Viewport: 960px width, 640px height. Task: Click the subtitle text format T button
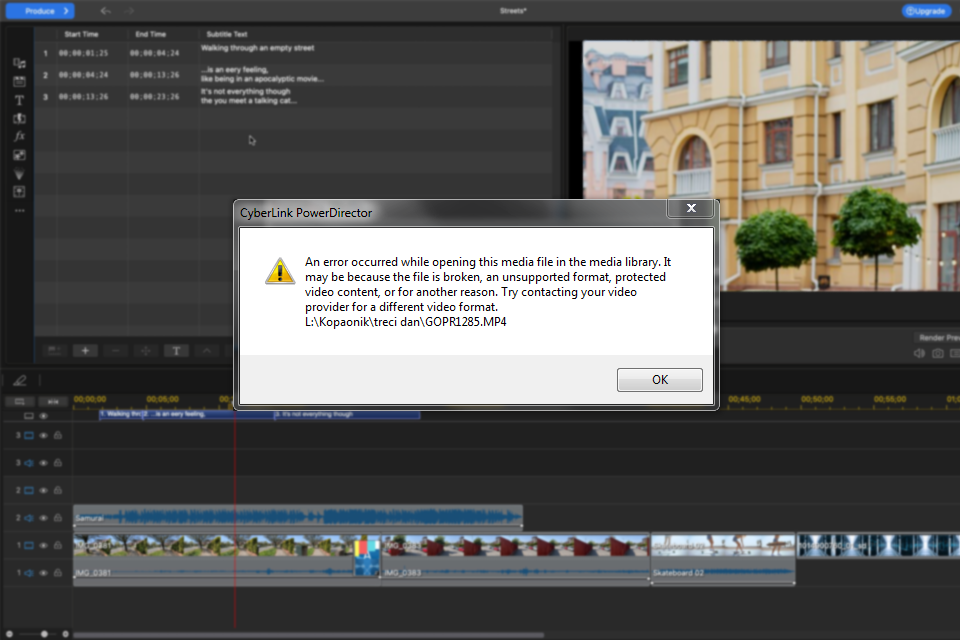point(176,350)
